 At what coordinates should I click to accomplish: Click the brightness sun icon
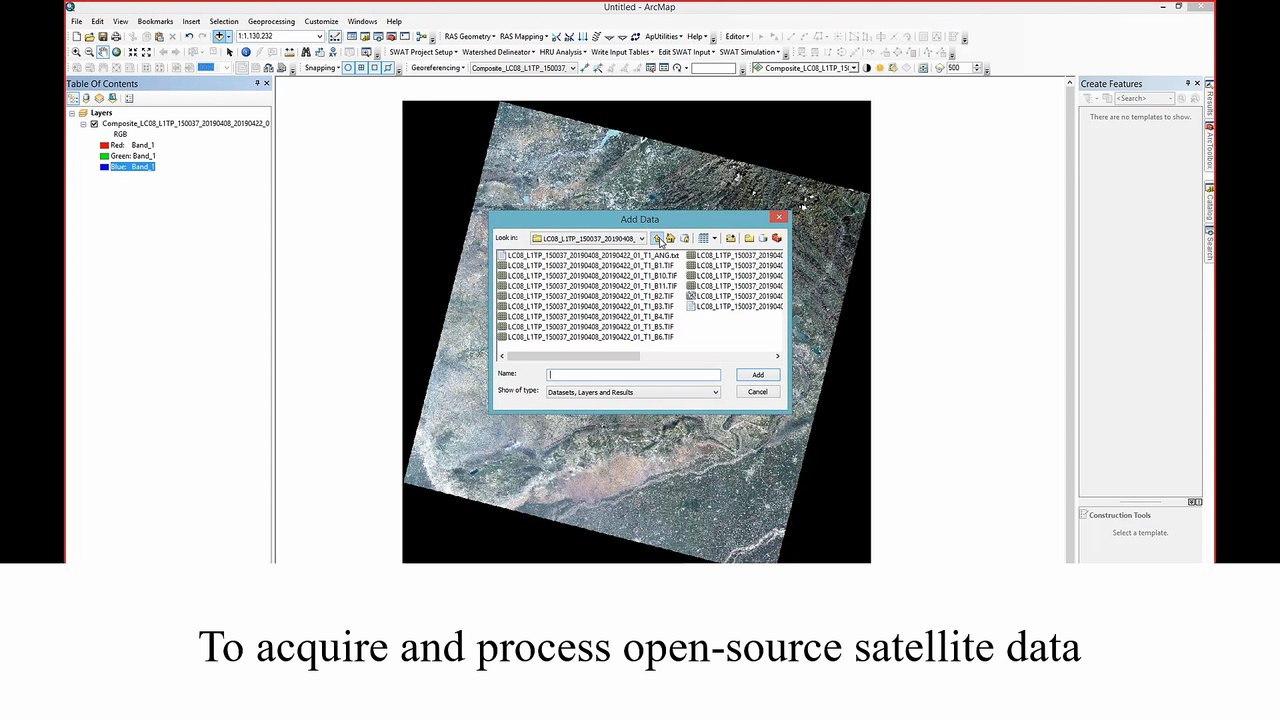[881, 68]
